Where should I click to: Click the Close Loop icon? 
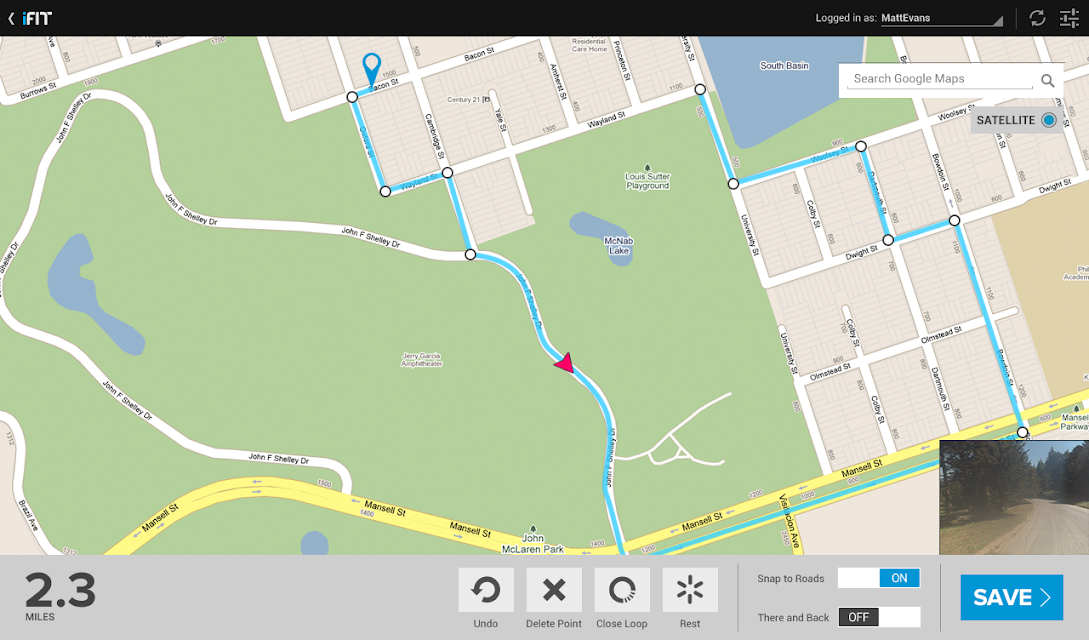tap(622, 590)
